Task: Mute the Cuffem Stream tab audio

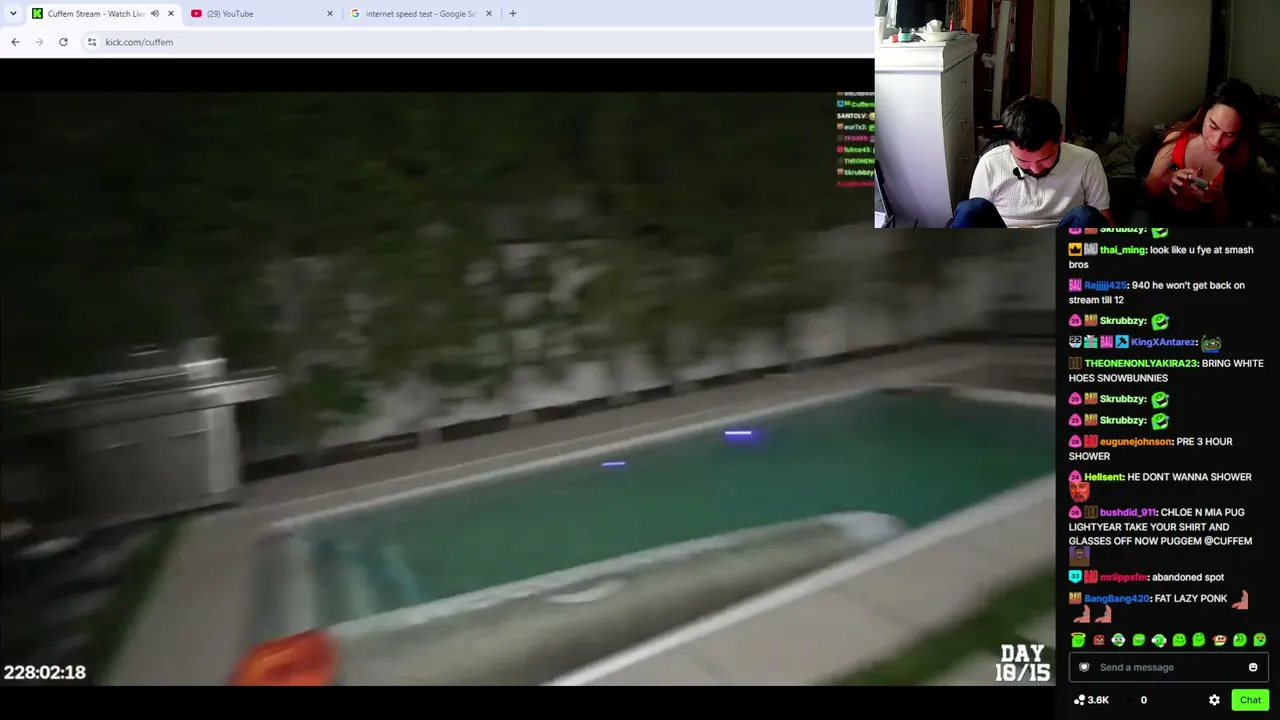Action: [x=155, y=13]
